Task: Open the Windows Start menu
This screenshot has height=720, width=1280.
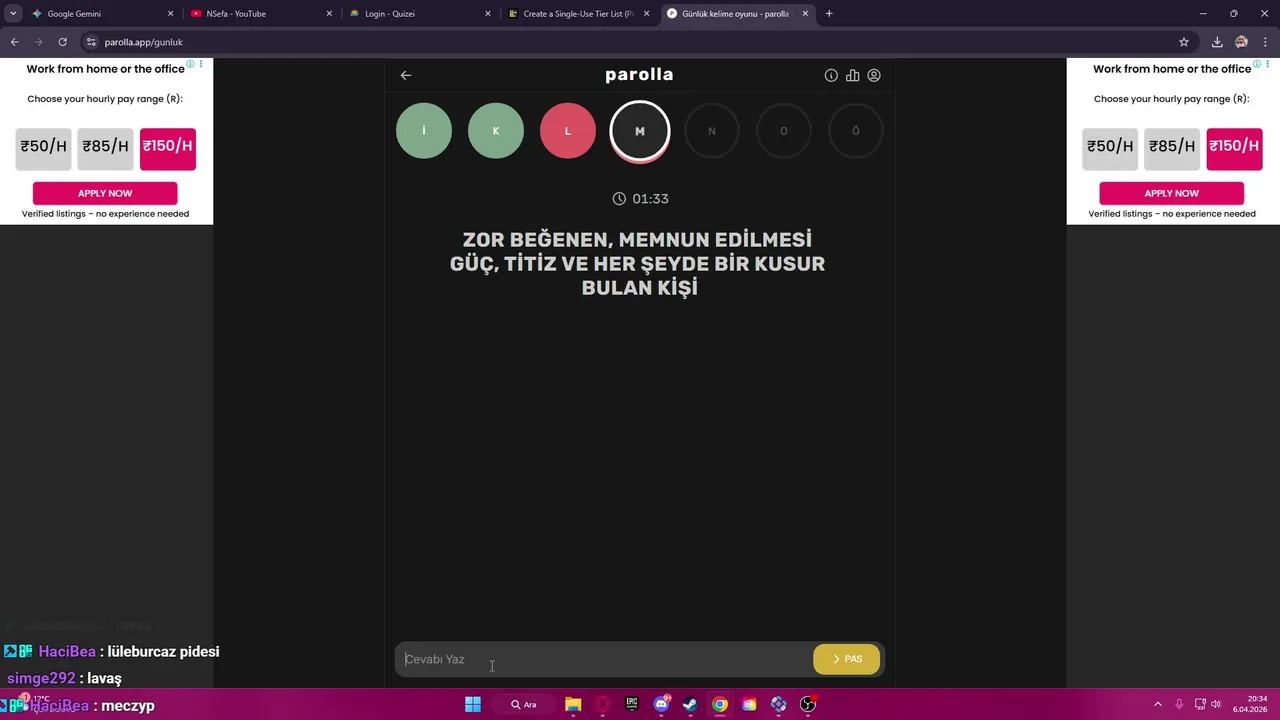Action: (x=473, y=704)
